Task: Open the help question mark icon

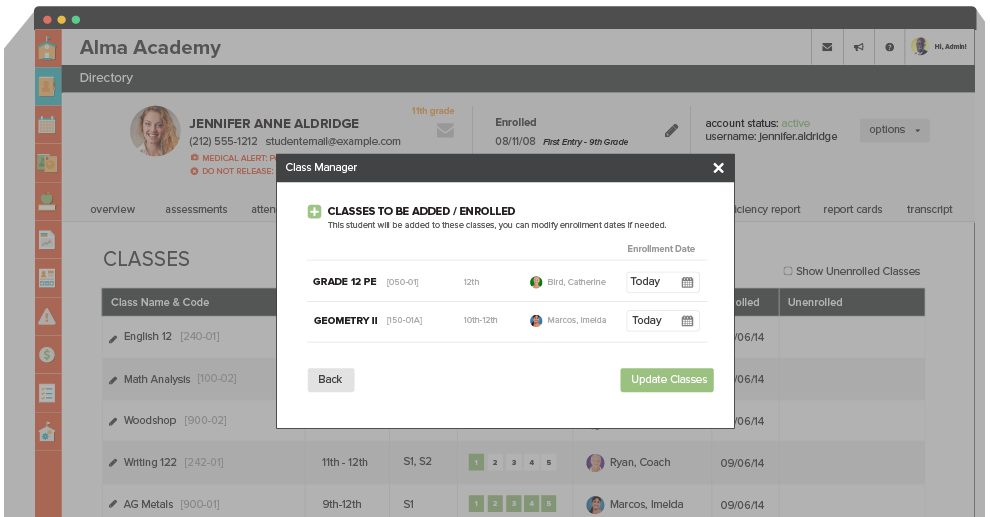Action: click(889, 47)
